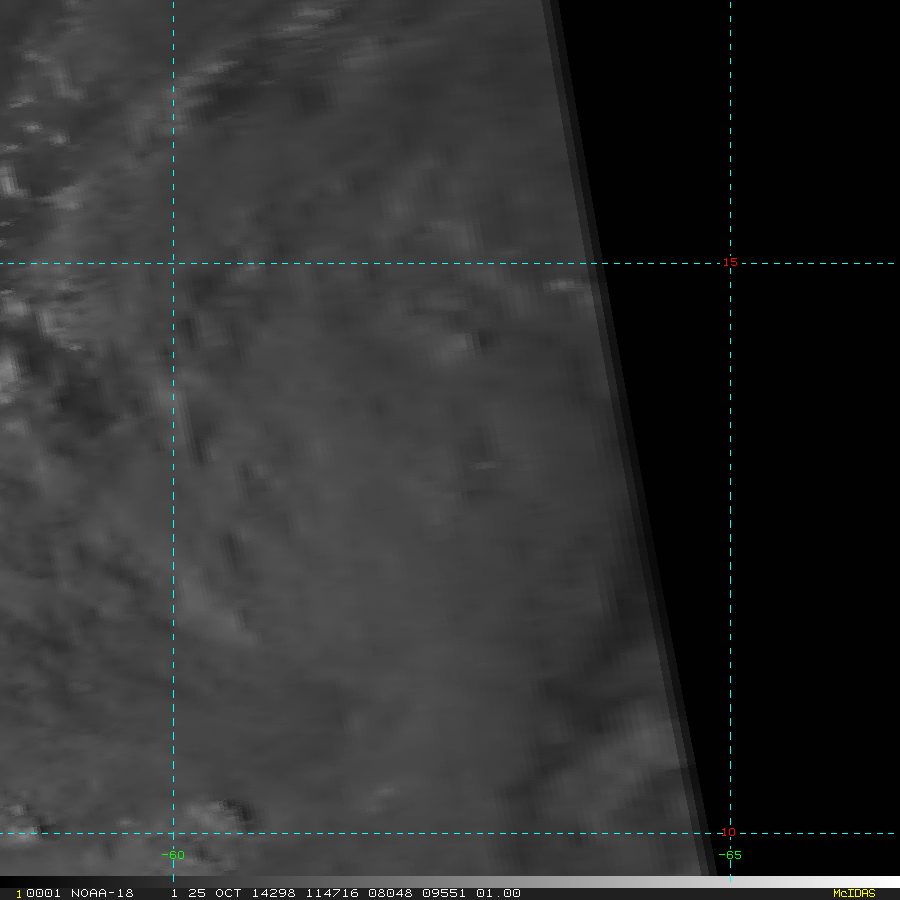Screen dimensions: 900x900
Task: Click the 0001 frame value in status line
Action: coord(43,893)
